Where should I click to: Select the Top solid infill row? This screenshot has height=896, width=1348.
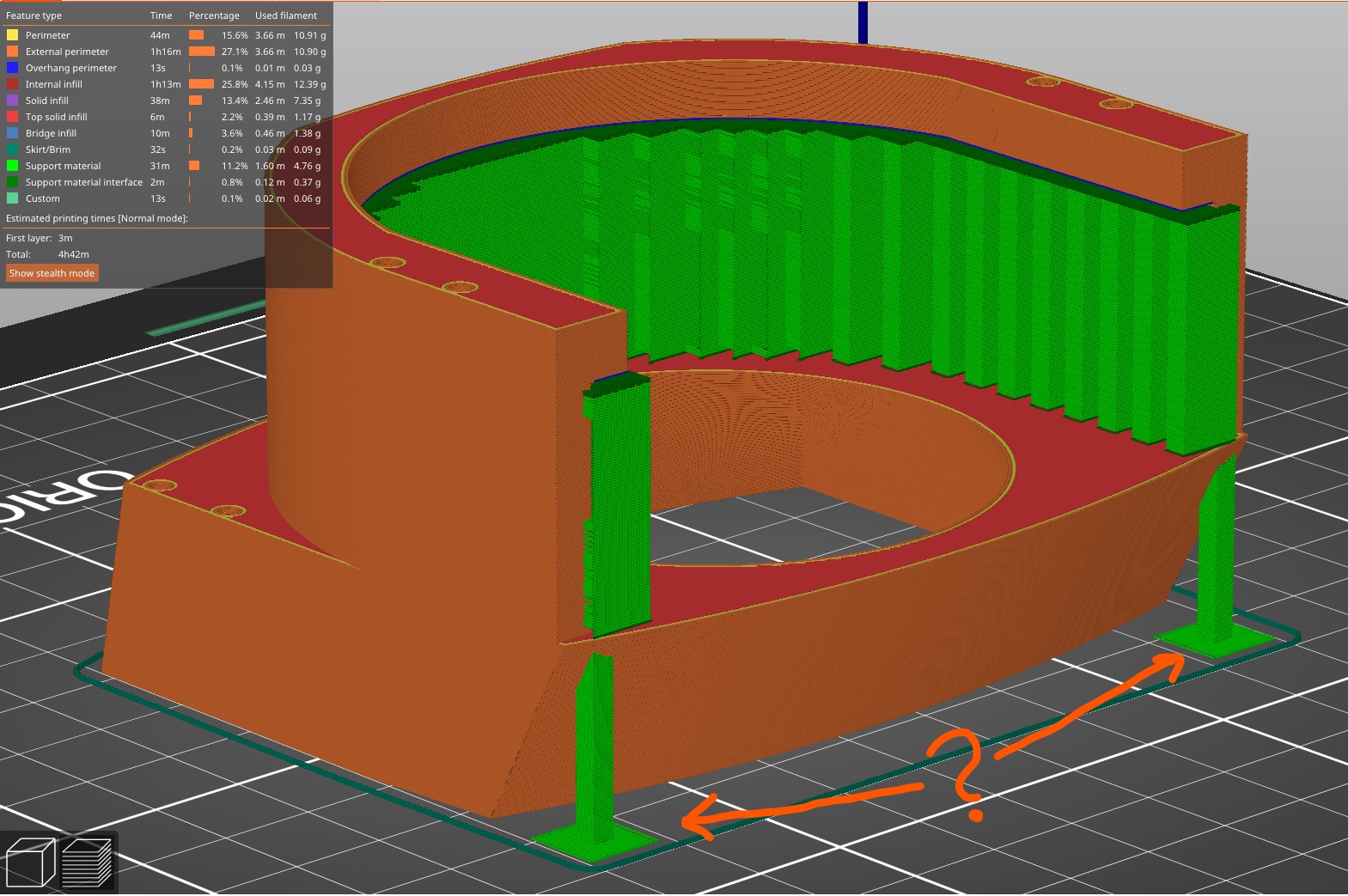pyautogui.click(x=56, y=117)
